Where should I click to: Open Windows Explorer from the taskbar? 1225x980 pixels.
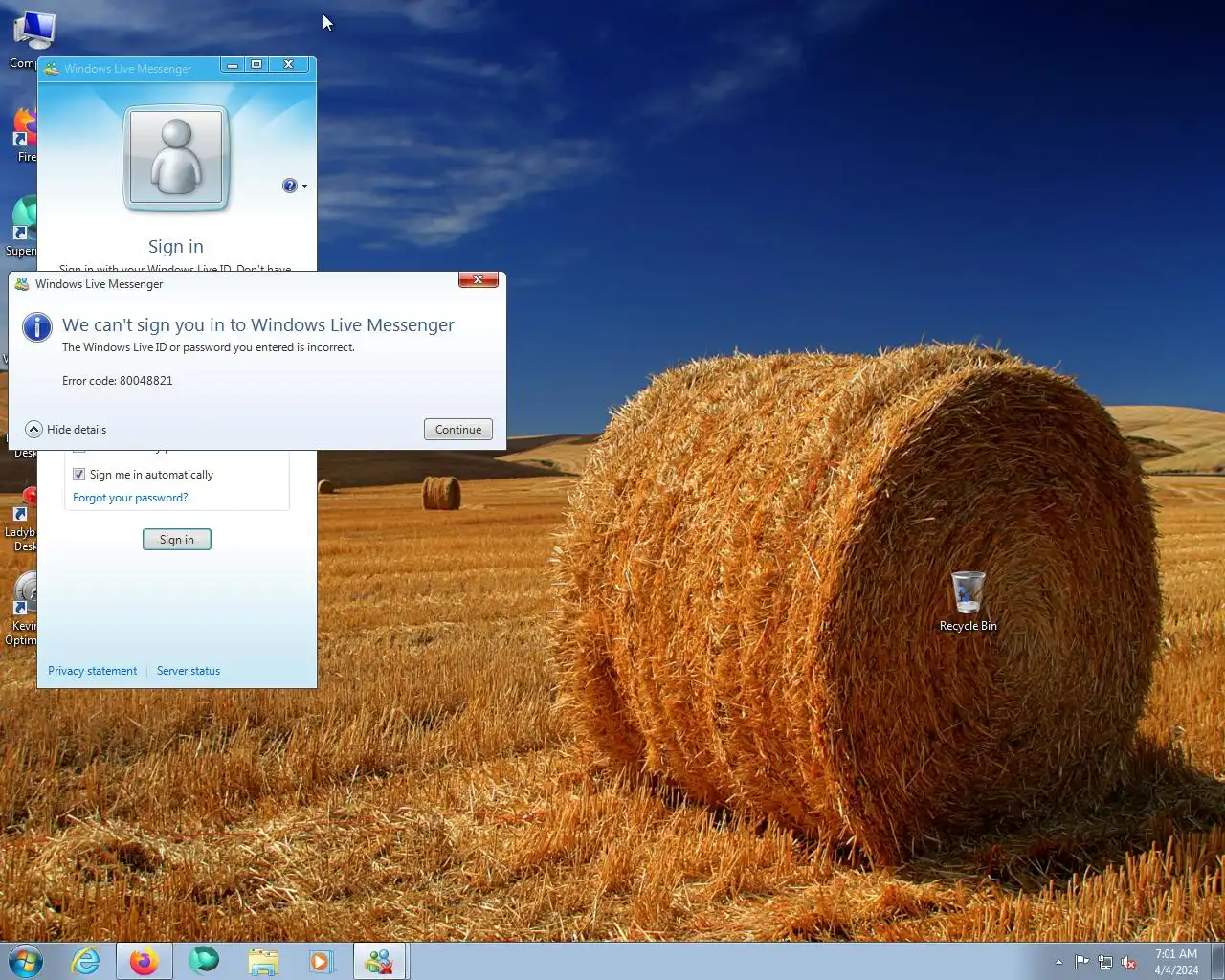pyautogui.click(x=263, y=961)
